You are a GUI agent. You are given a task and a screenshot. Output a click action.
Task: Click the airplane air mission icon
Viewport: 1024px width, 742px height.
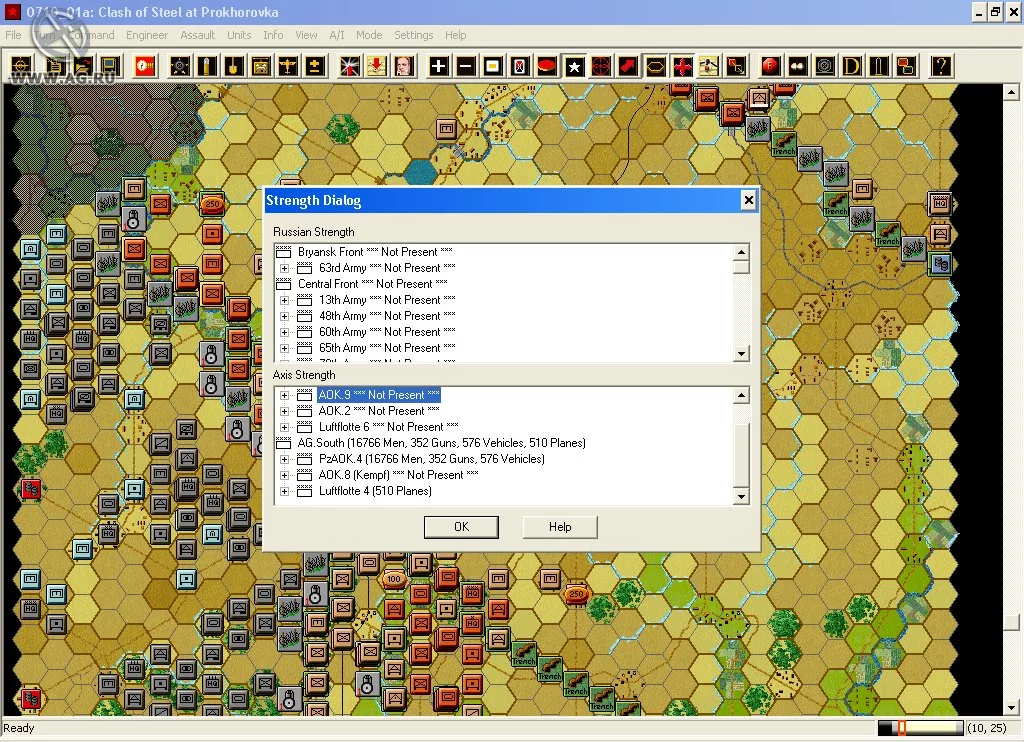coord(288,66)
